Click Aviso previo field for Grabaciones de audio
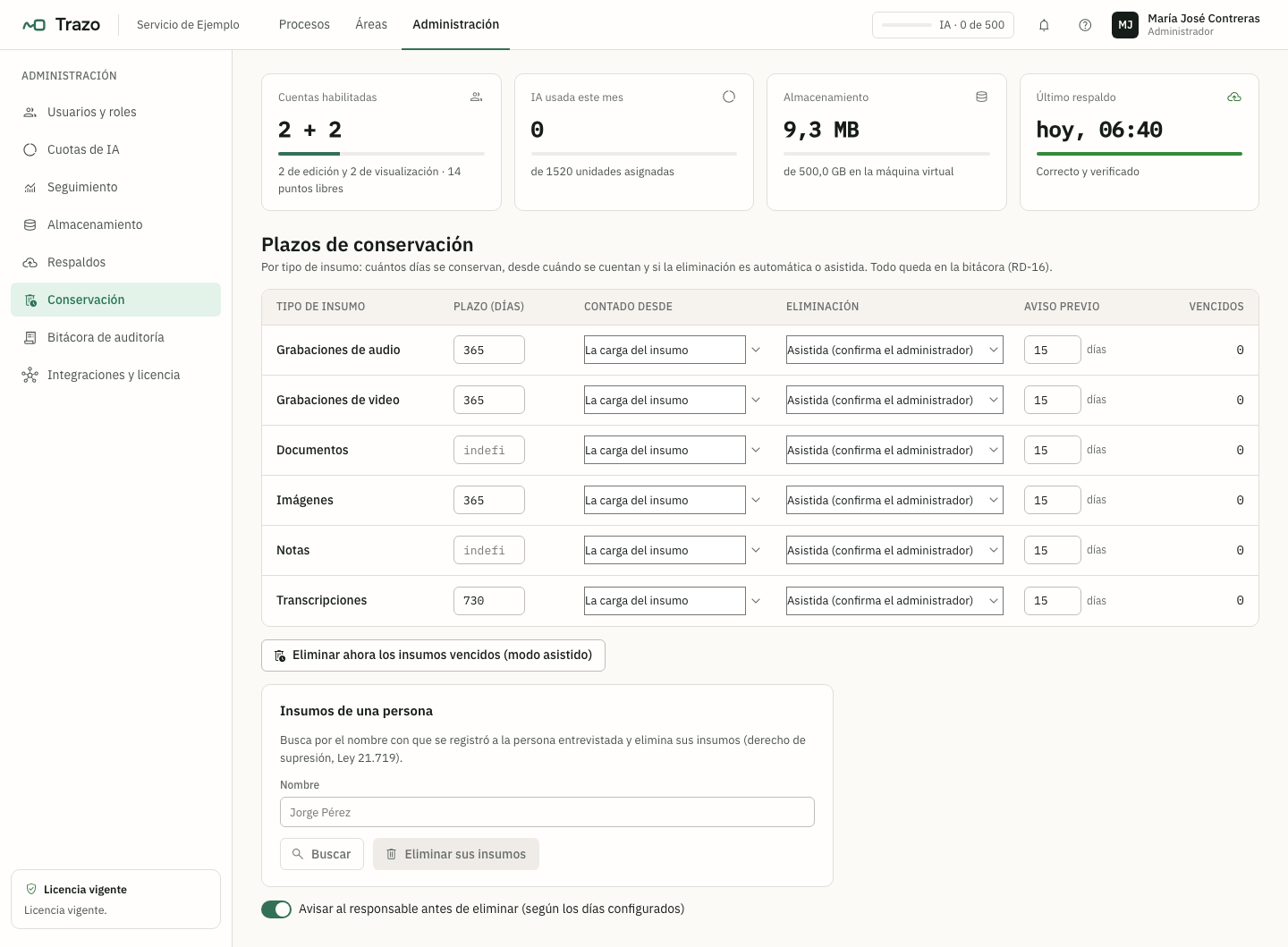This screenshot has height=947, width=1288. pos(1053,350)
